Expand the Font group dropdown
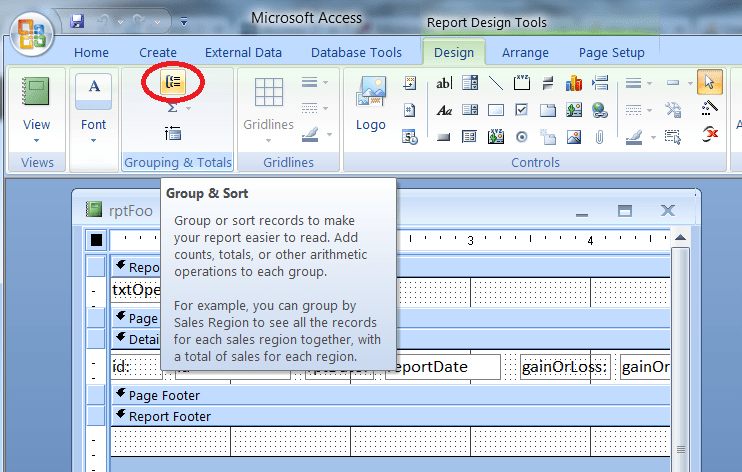This screenshot has width=742, height=472. 93,141
